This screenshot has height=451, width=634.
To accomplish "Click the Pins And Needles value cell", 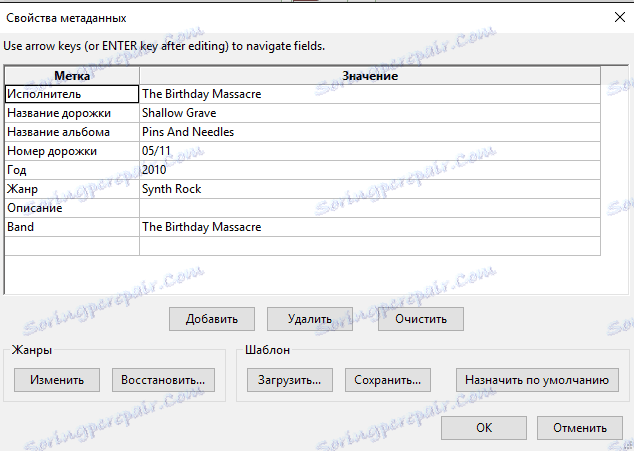I will (x=370, y=132).
